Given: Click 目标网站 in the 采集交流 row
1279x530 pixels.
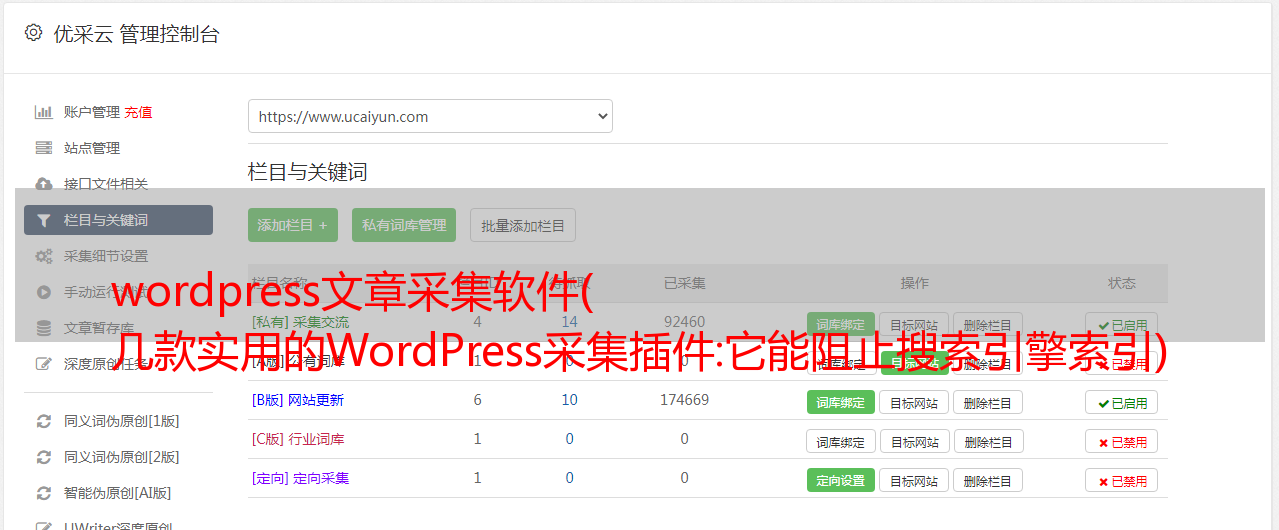Looking at the screenshot, I should tap(914, 324).
